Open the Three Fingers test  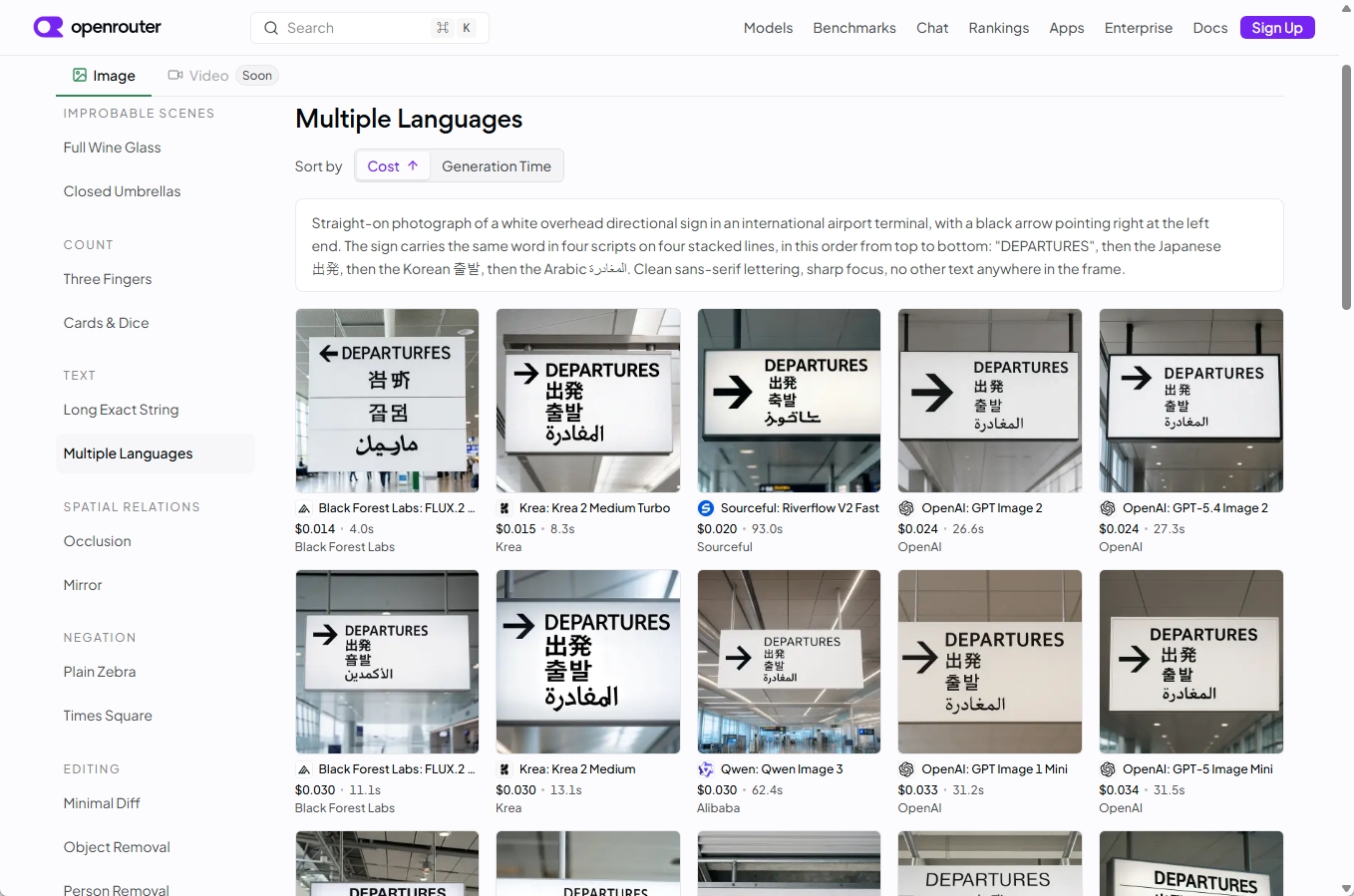pyautogui.click(x=156, y=279)
